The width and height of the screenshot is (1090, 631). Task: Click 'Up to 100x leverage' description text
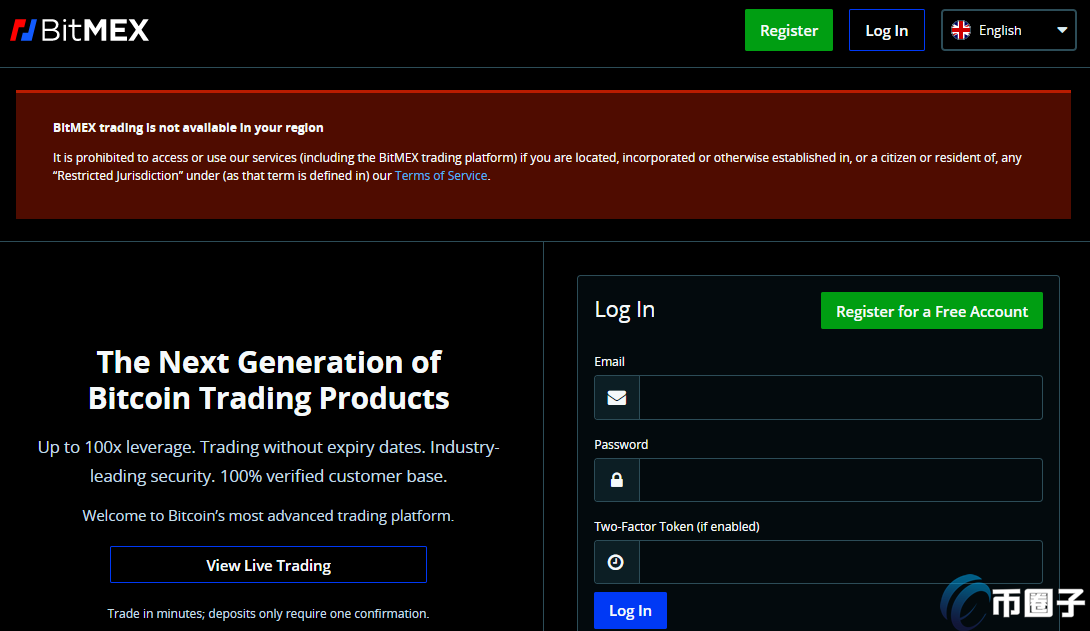[x=268, y=461]
